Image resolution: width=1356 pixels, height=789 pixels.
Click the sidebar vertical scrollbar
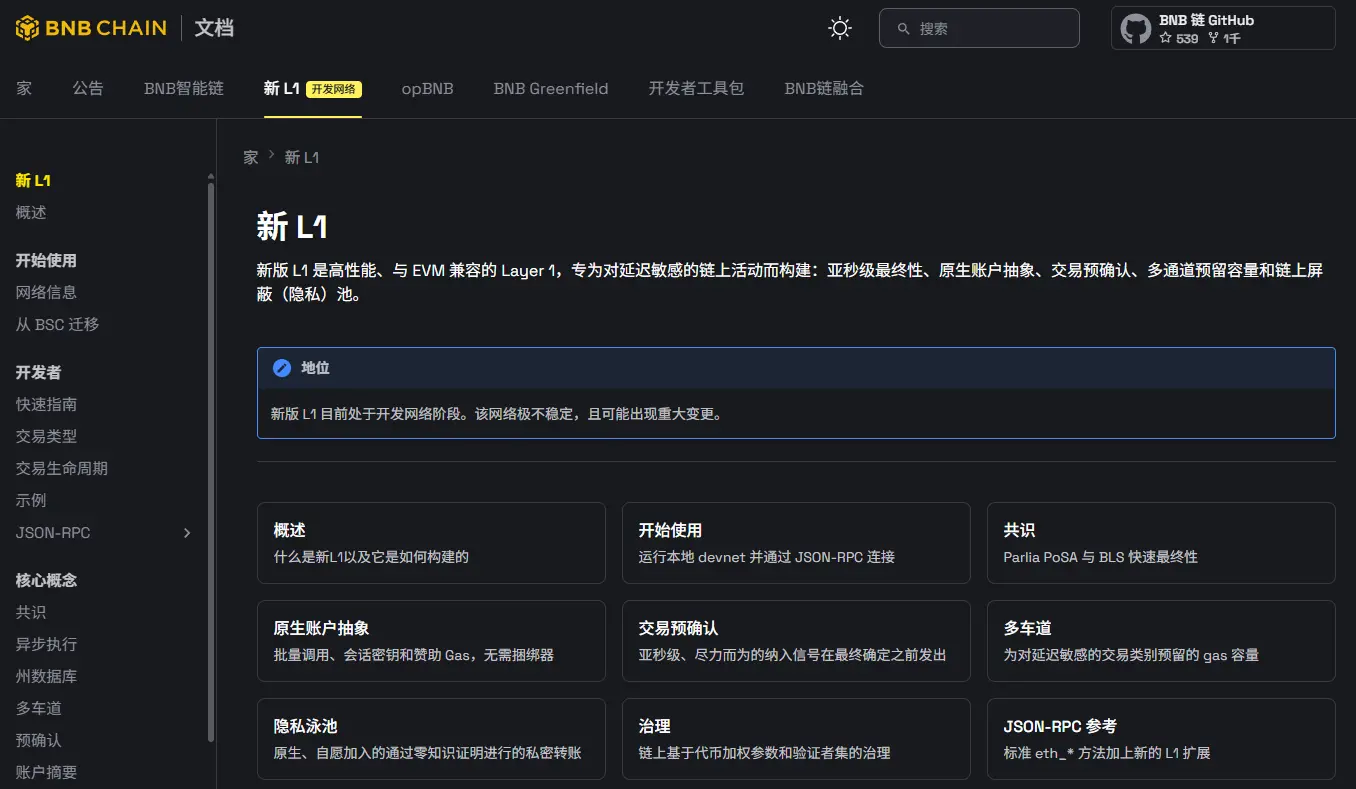210,460
